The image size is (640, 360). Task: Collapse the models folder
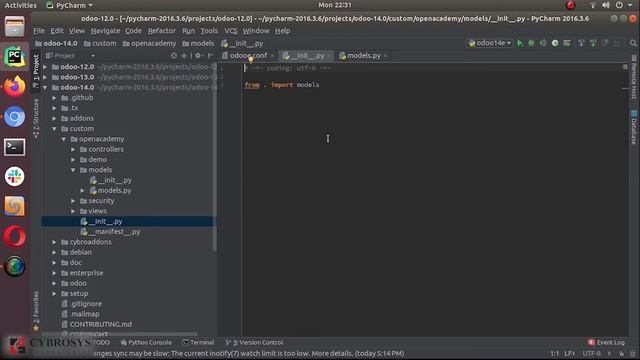[x=73, y=170]
